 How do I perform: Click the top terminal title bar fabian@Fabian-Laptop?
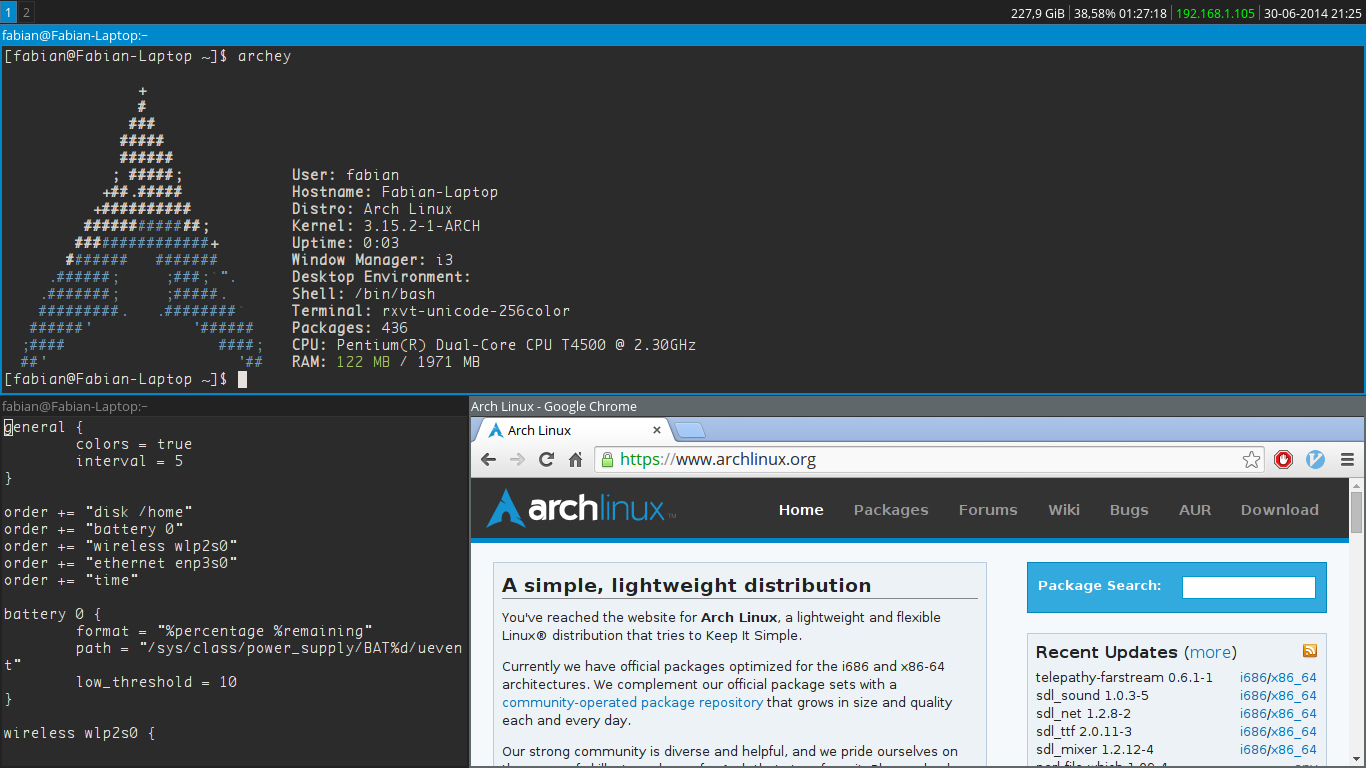click(x=682, y=35)
